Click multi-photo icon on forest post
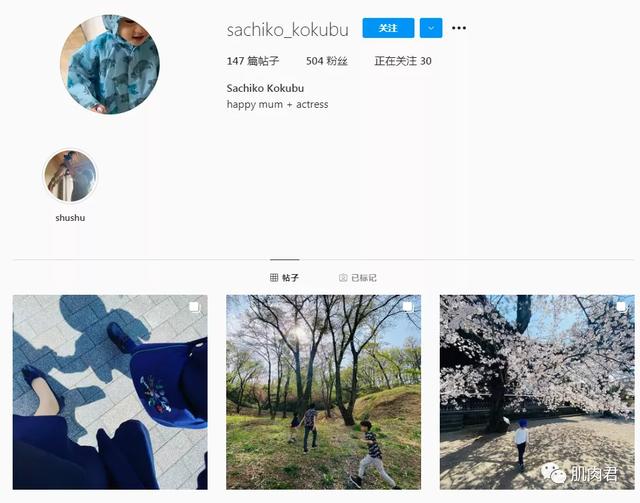 (x=408, y=307)
